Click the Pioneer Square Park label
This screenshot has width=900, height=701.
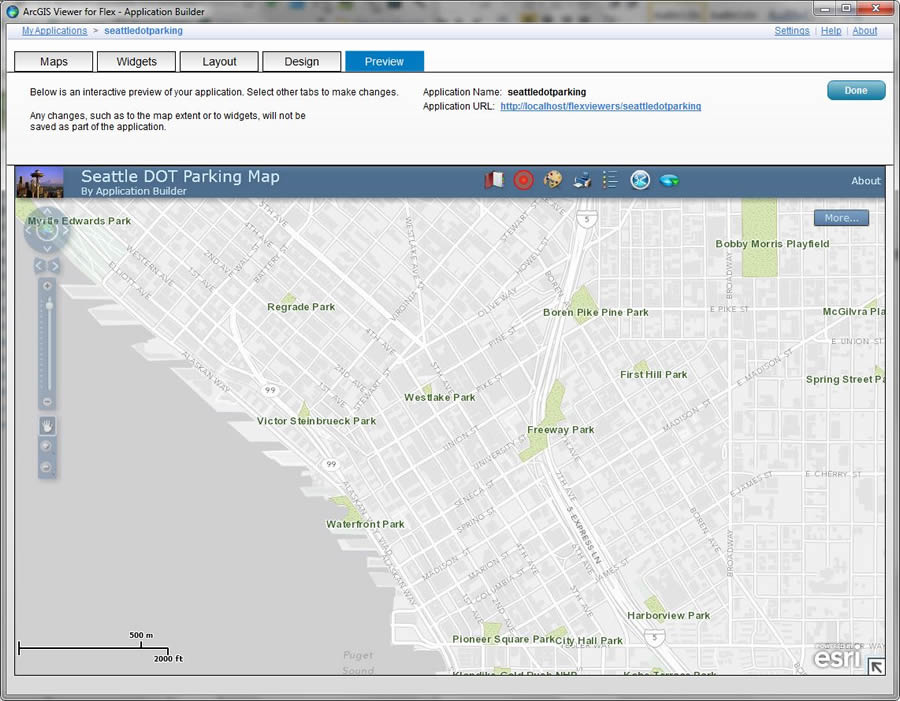503,639
